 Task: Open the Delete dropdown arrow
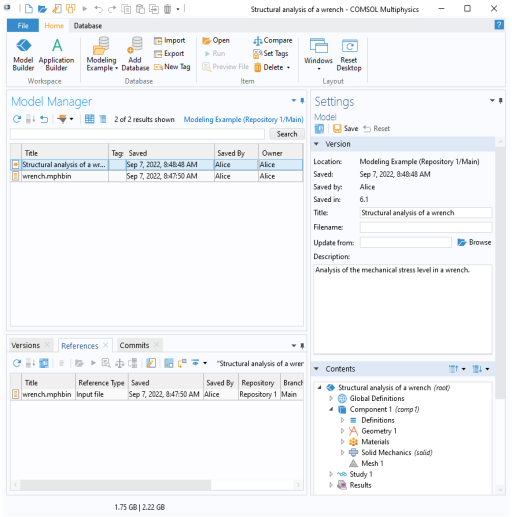pos(288,68)
